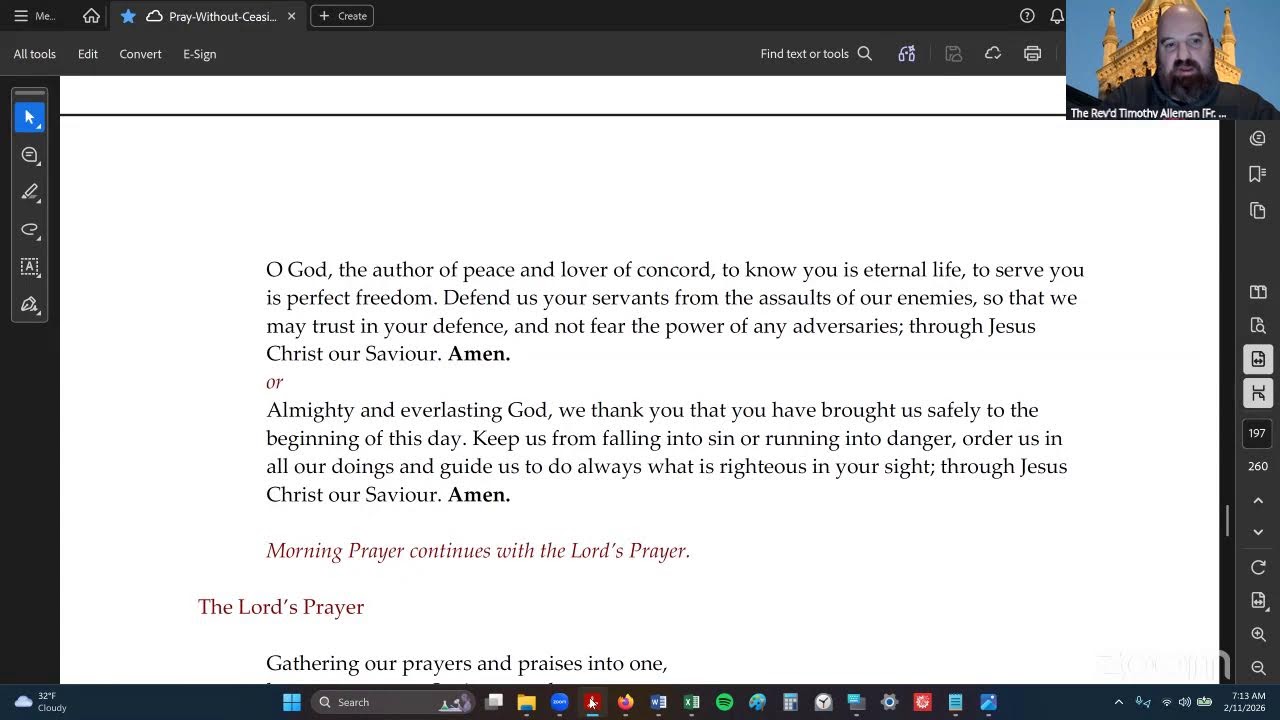Zoom in with the plus magnifier

click(x=1258, y=634)
